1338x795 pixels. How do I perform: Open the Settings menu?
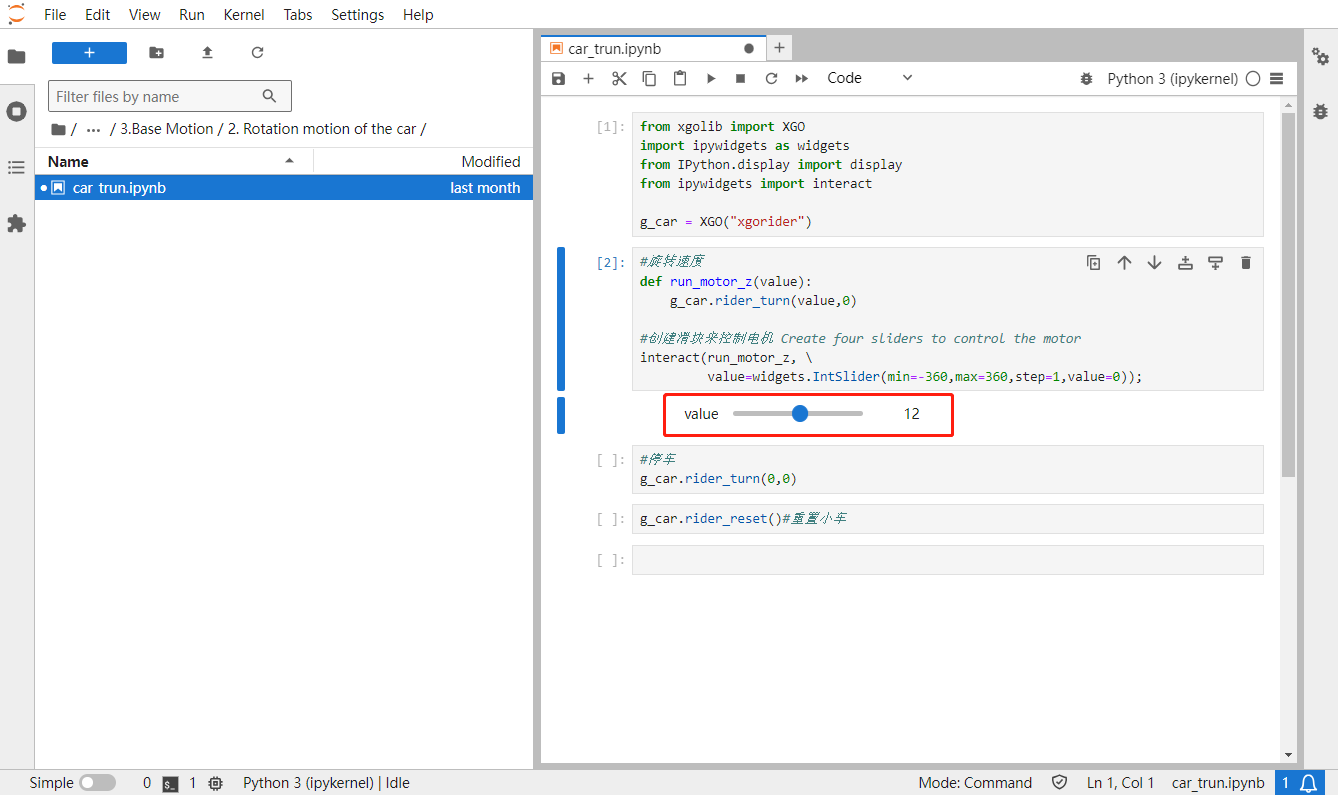tap(357, 14)
